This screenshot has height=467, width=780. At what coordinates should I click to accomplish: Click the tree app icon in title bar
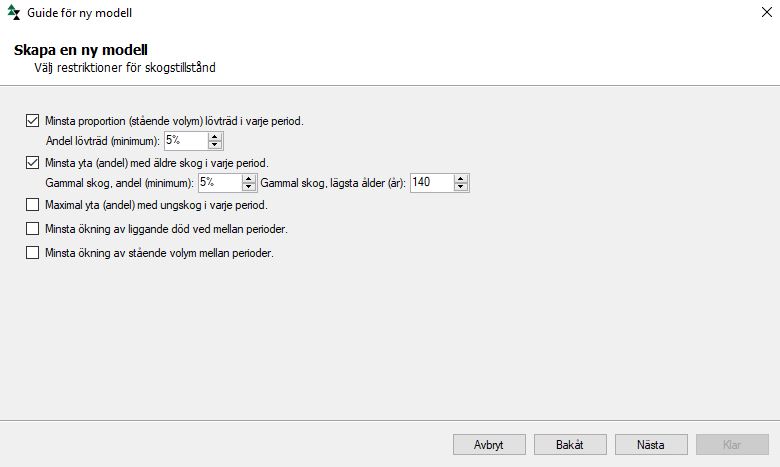(x=14, y=13)
